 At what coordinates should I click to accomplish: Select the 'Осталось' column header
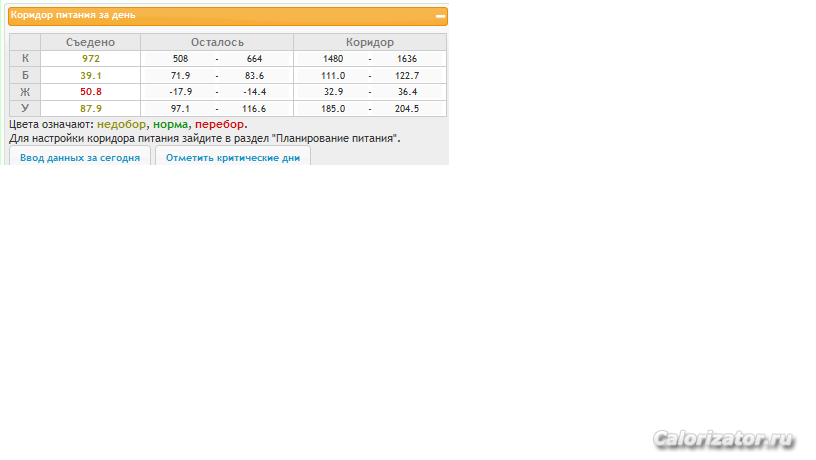pos(217,42)
